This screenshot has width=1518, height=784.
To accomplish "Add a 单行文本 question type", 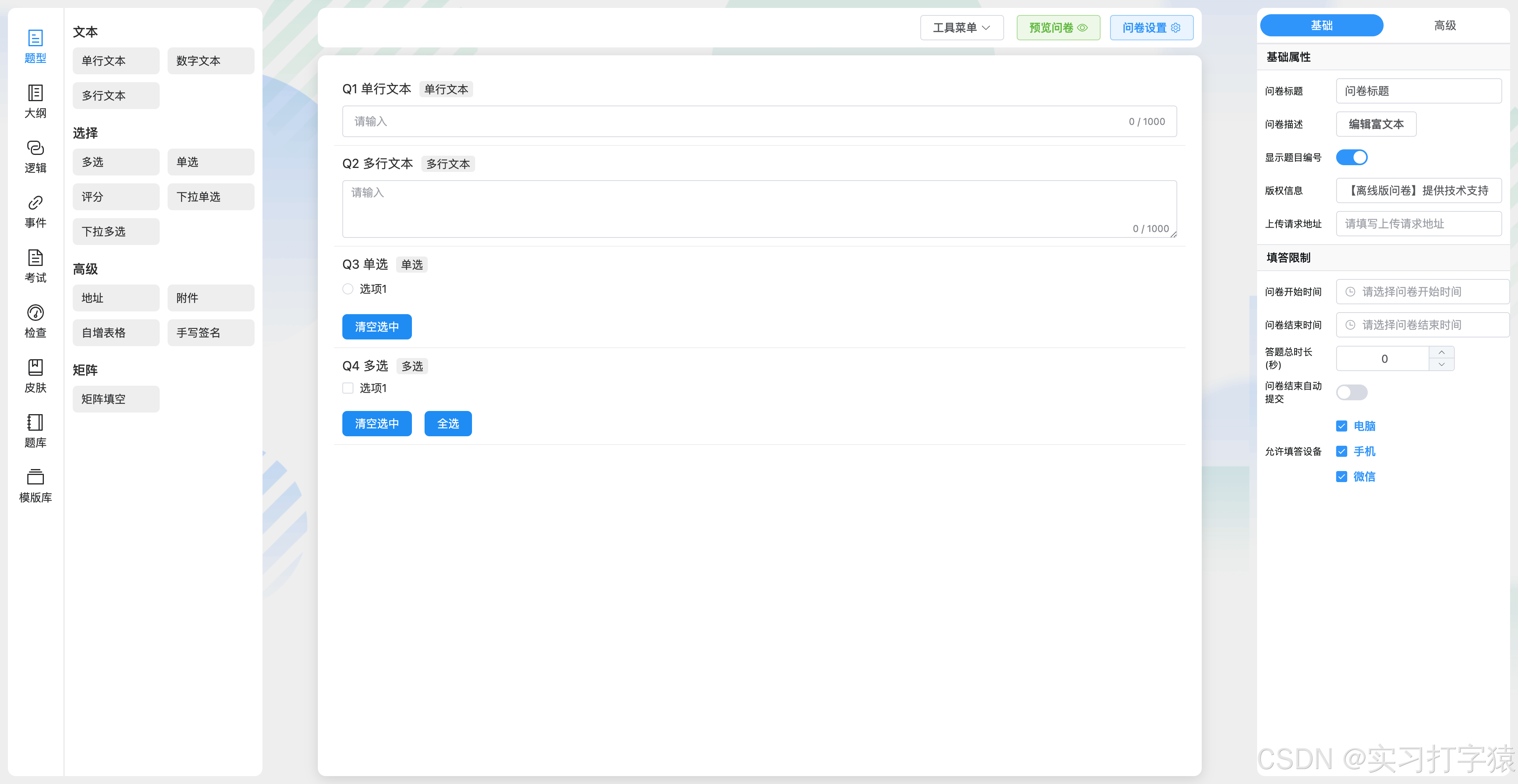I will tap(116, 61).
